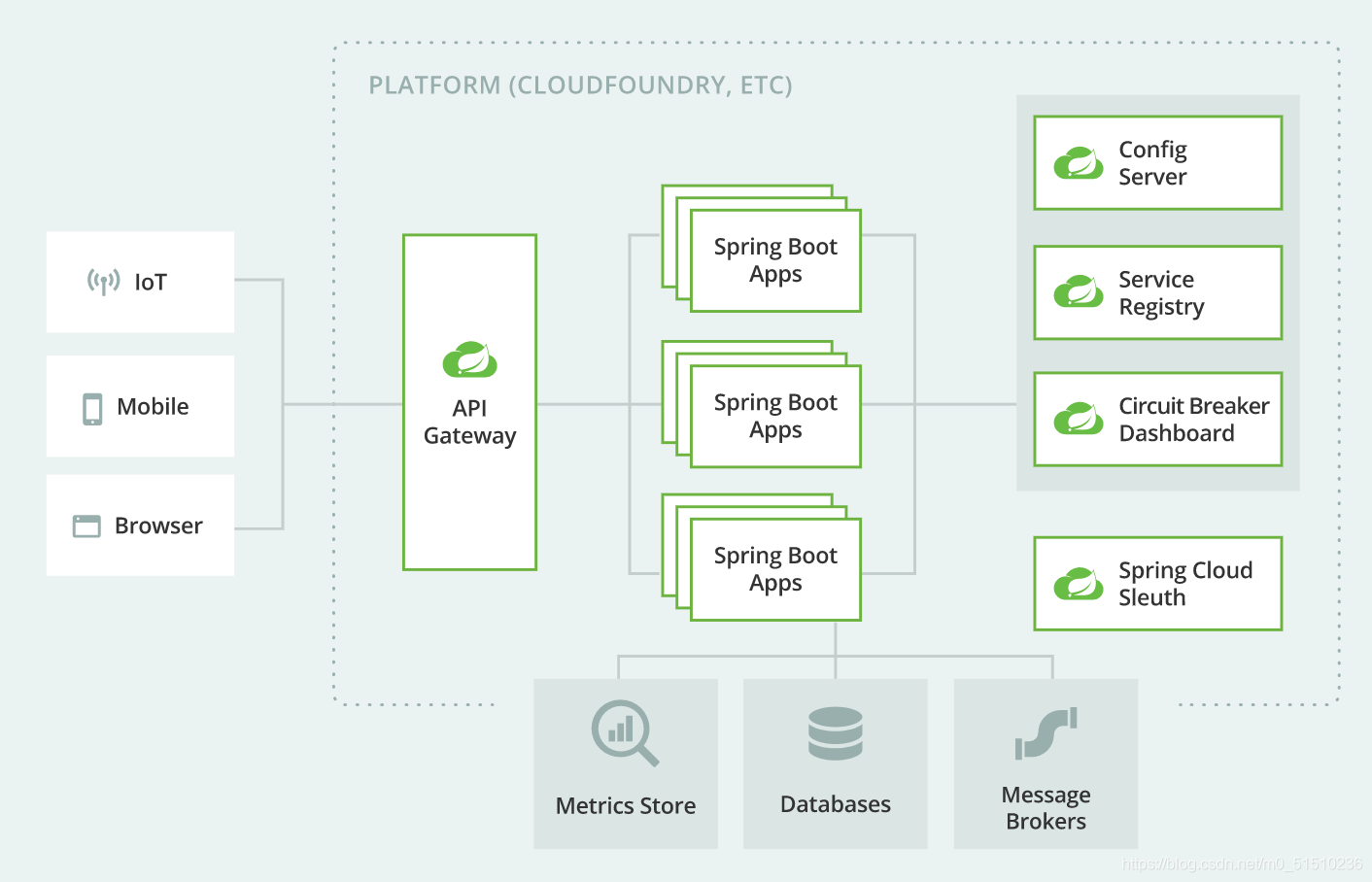Select the "Databases" text
The height and width of the screenshot is (882, 1372).
836,804
